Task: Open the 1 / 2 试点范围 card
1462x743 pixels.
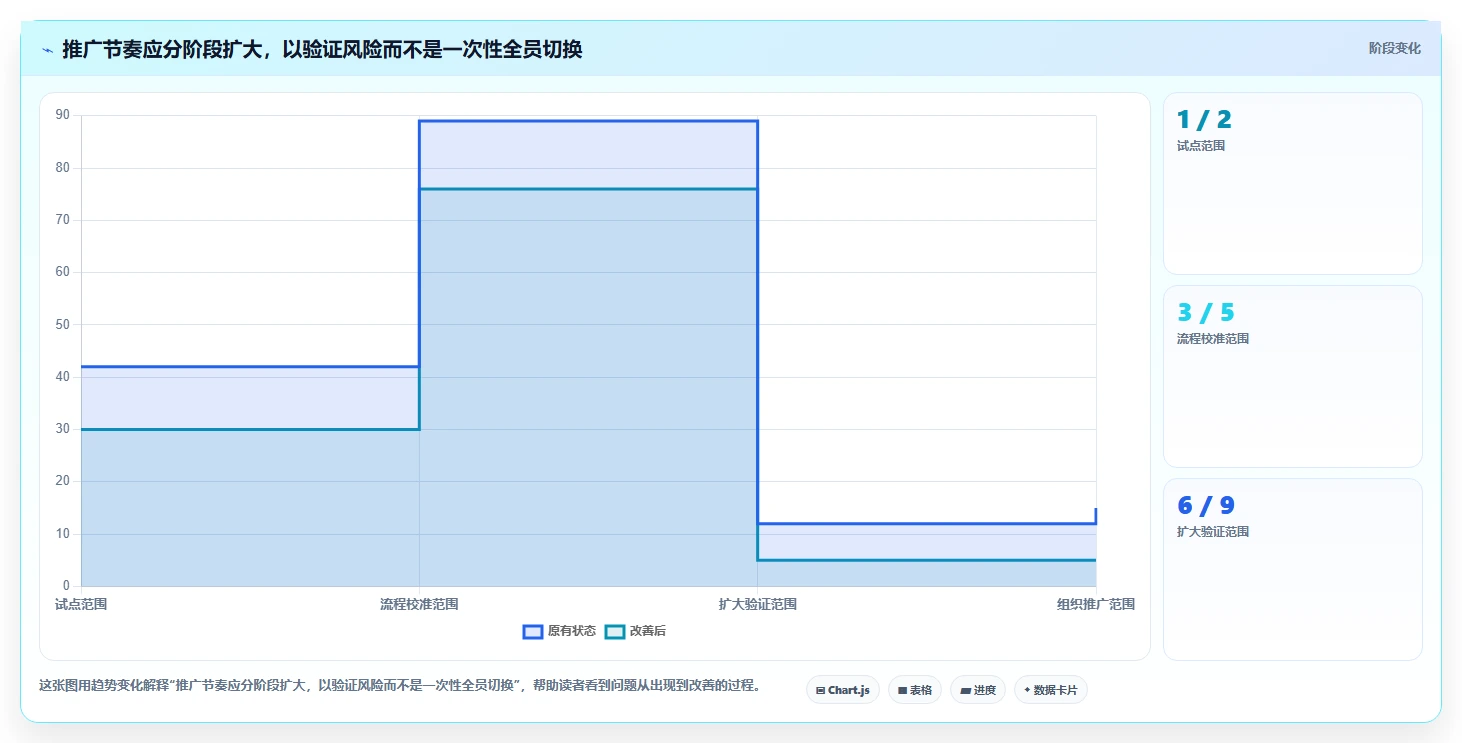Action: coord(1292,183)
